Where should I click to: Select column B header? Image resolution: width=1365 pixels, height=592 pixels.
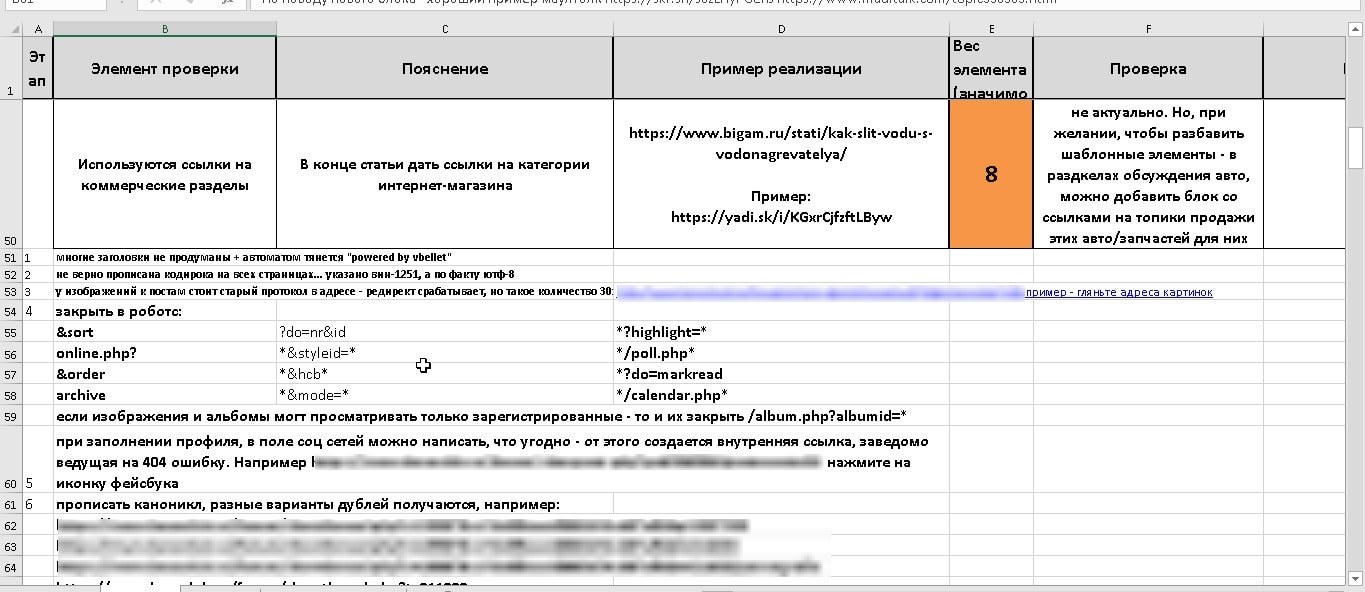165,29
